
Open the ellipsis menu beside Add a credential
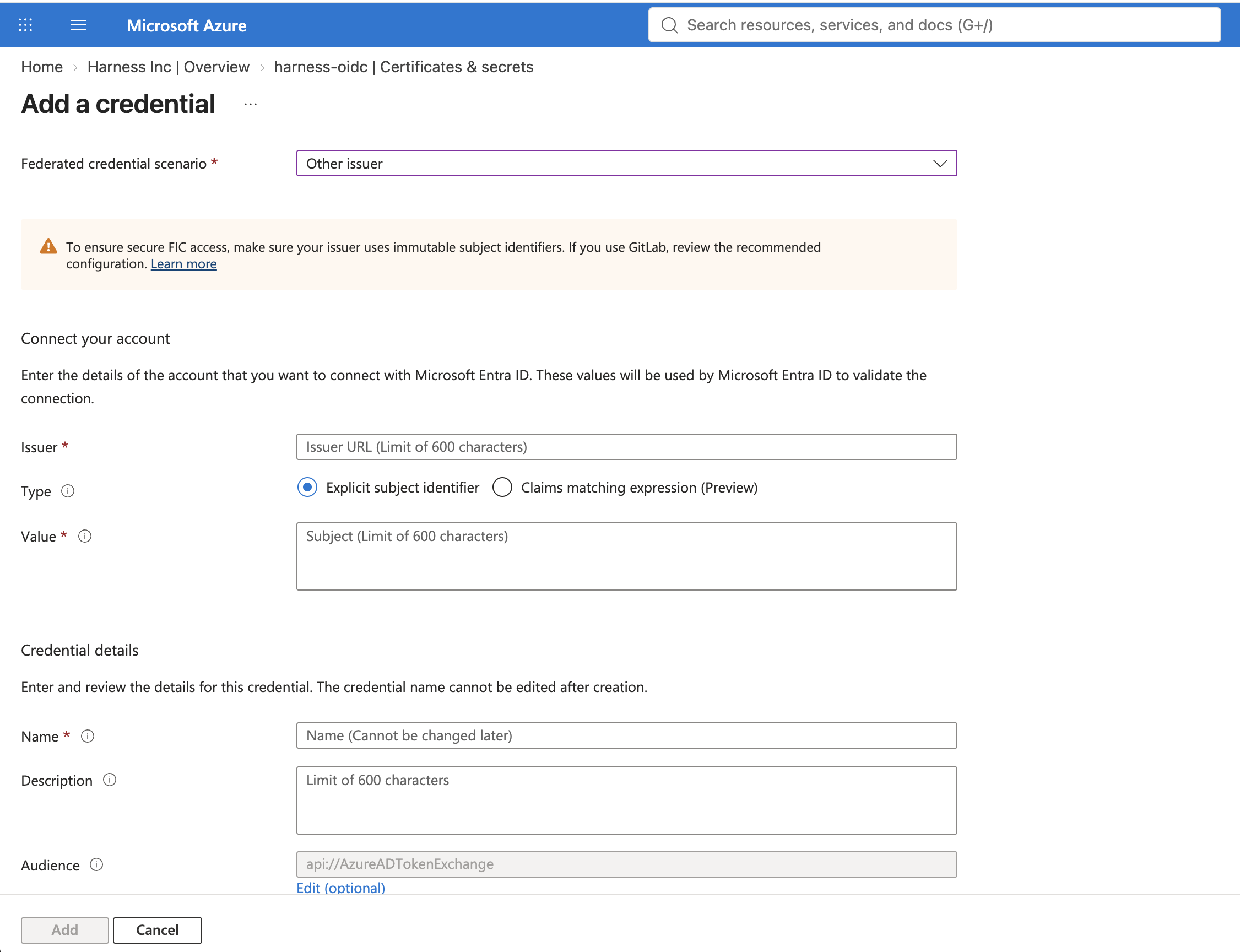[x=251, y=104]
